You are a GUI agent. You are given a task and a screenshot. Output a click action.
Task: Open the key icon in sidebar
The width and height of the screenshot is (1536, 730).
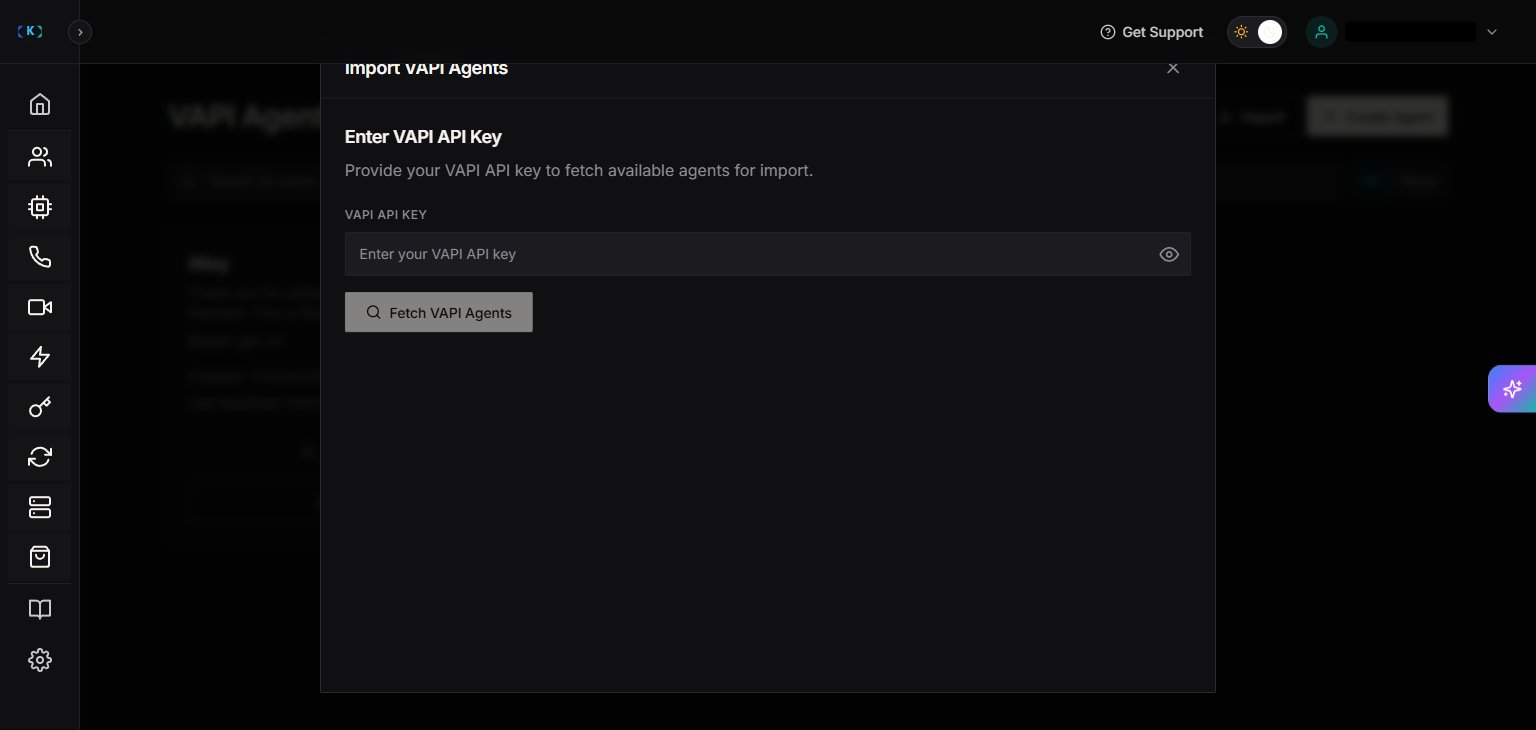[x=39, y=407]
